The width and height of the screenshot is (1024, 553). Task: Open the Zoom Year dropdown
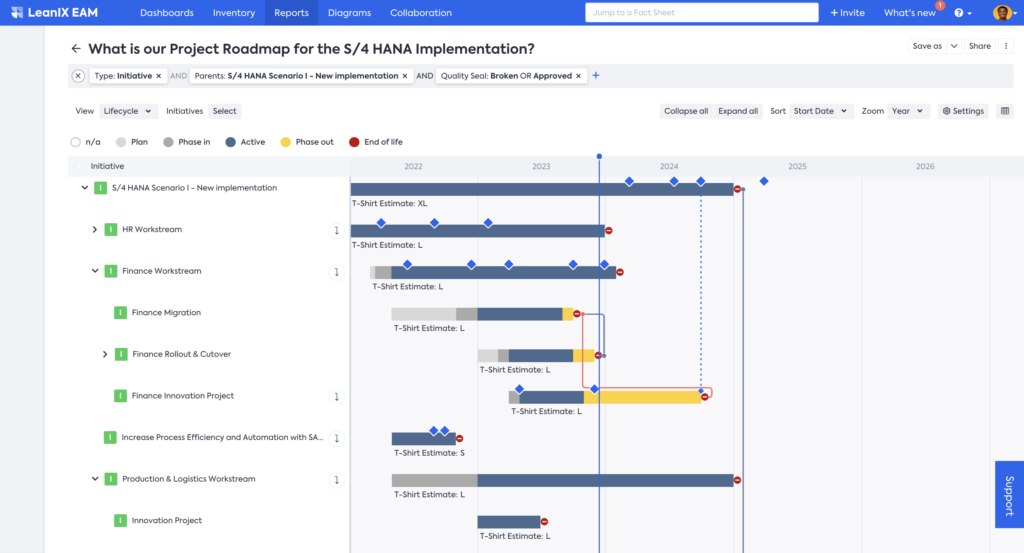click(908, 111)
